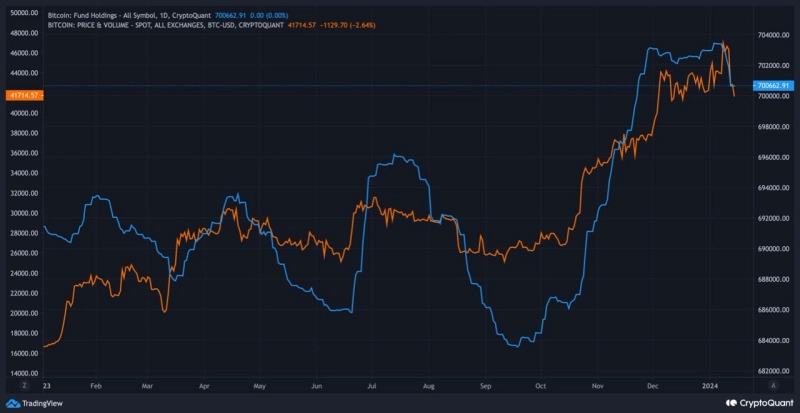Screen dimensions: 800x413
Task: Click the 14000.00 tick on left price axis
Action: pos(23,373)
